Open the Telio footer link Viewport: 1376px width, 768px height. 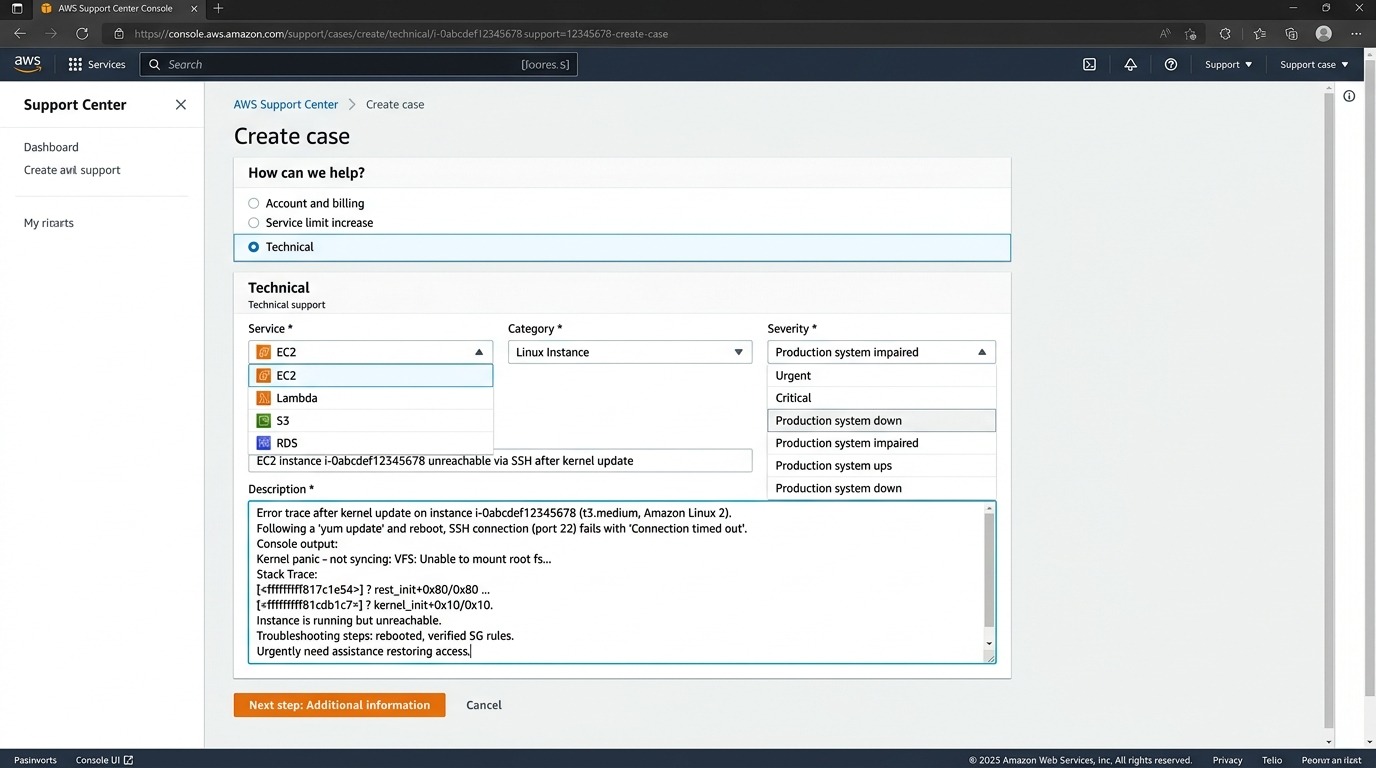coord(1272,760)
